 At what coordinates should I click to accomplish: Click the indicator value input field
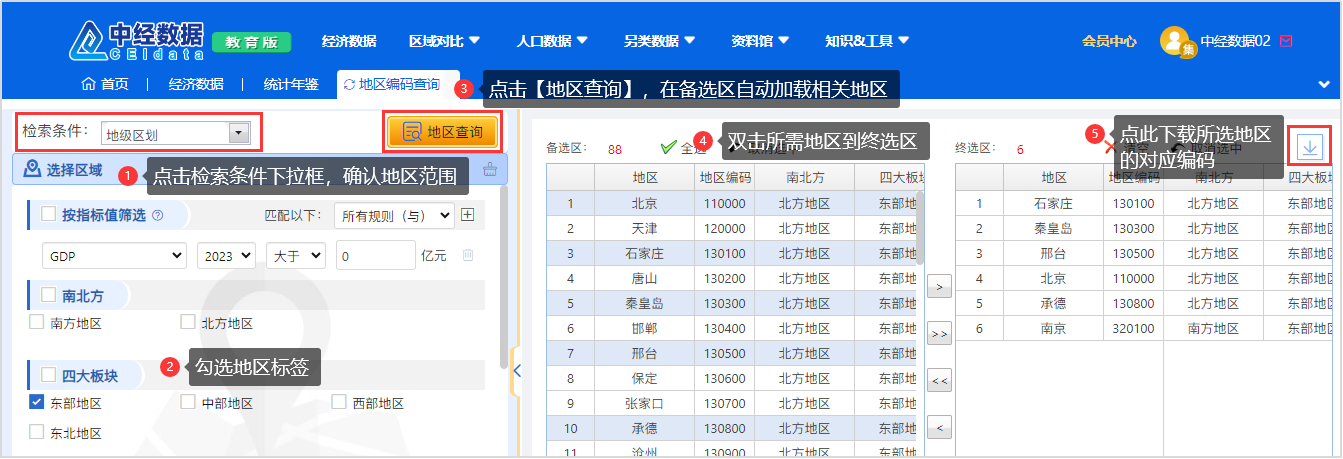pyautogui.click(x=375, y=256)
